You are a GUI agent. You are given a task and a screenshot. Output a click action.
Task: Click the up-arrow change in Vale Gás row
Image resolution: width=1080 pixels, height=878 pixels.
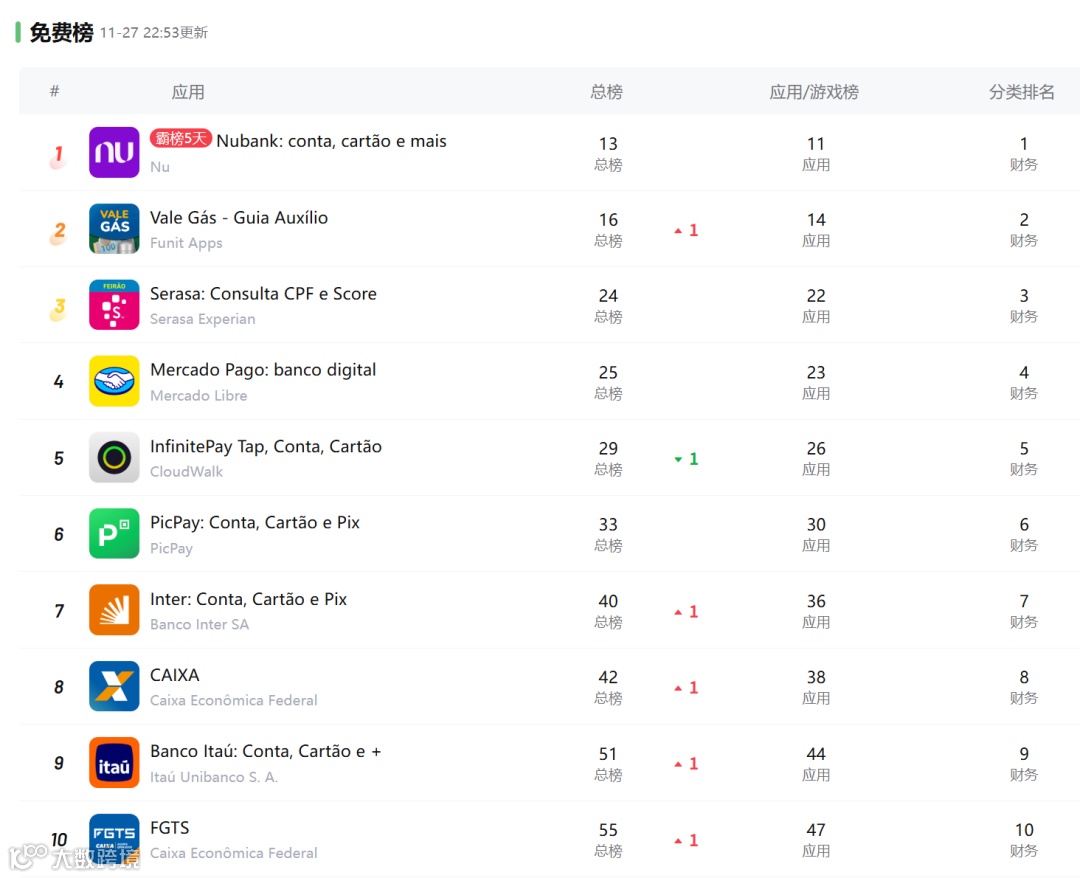click(686, 230)
